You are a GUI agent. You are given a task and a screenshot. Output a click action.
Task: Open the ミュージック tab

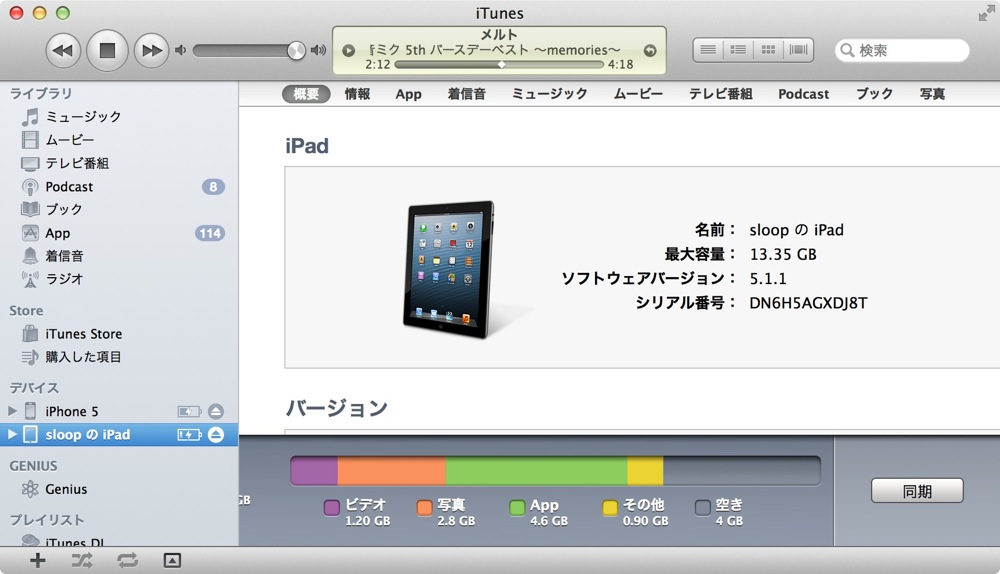549,94
